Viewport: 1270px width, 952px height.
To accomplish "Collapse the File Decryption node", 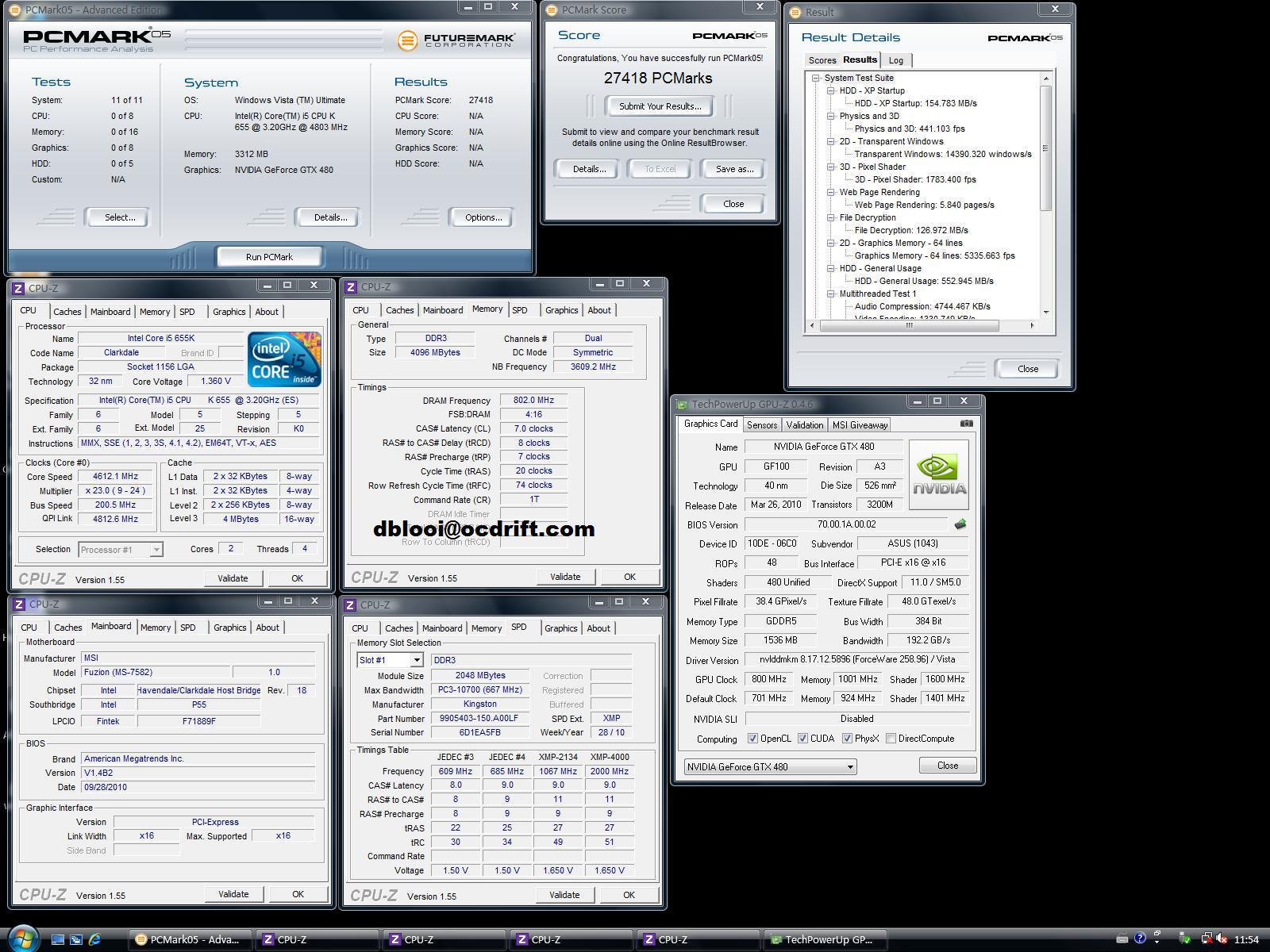I will coord(831,217).
